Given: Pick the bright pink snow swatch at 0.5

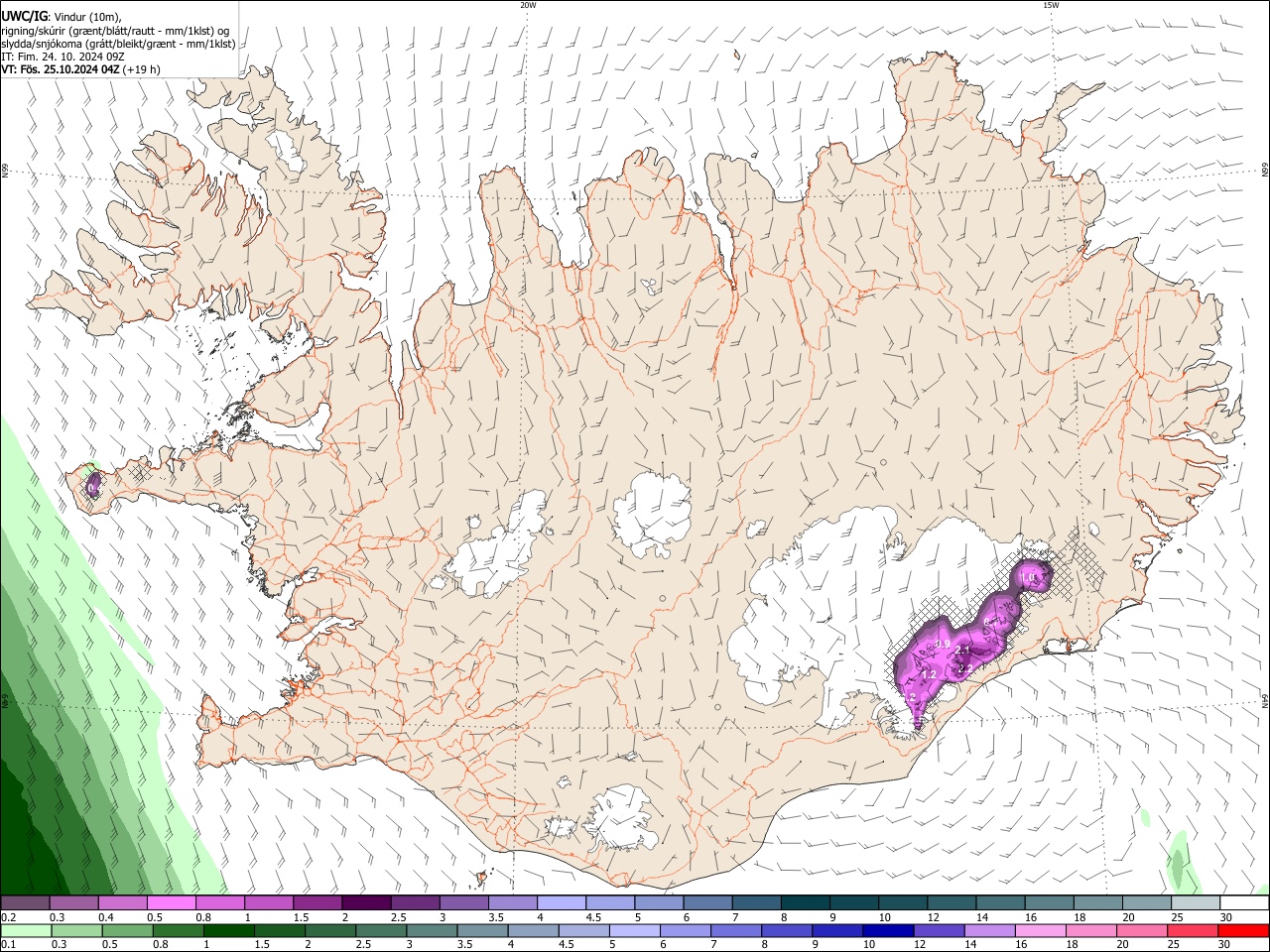Looking at the screenshot, I should tap(172, 902).
